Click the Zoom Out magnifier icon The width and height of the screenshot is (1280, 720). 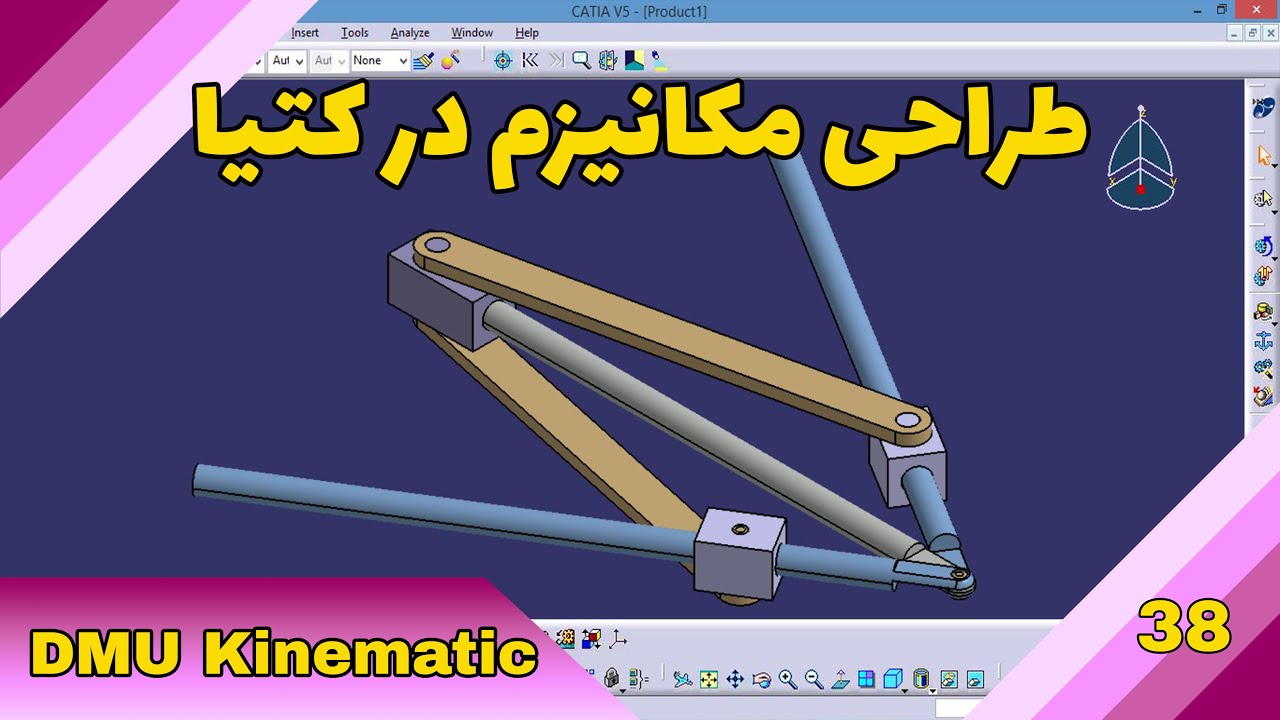pos(814,680)
